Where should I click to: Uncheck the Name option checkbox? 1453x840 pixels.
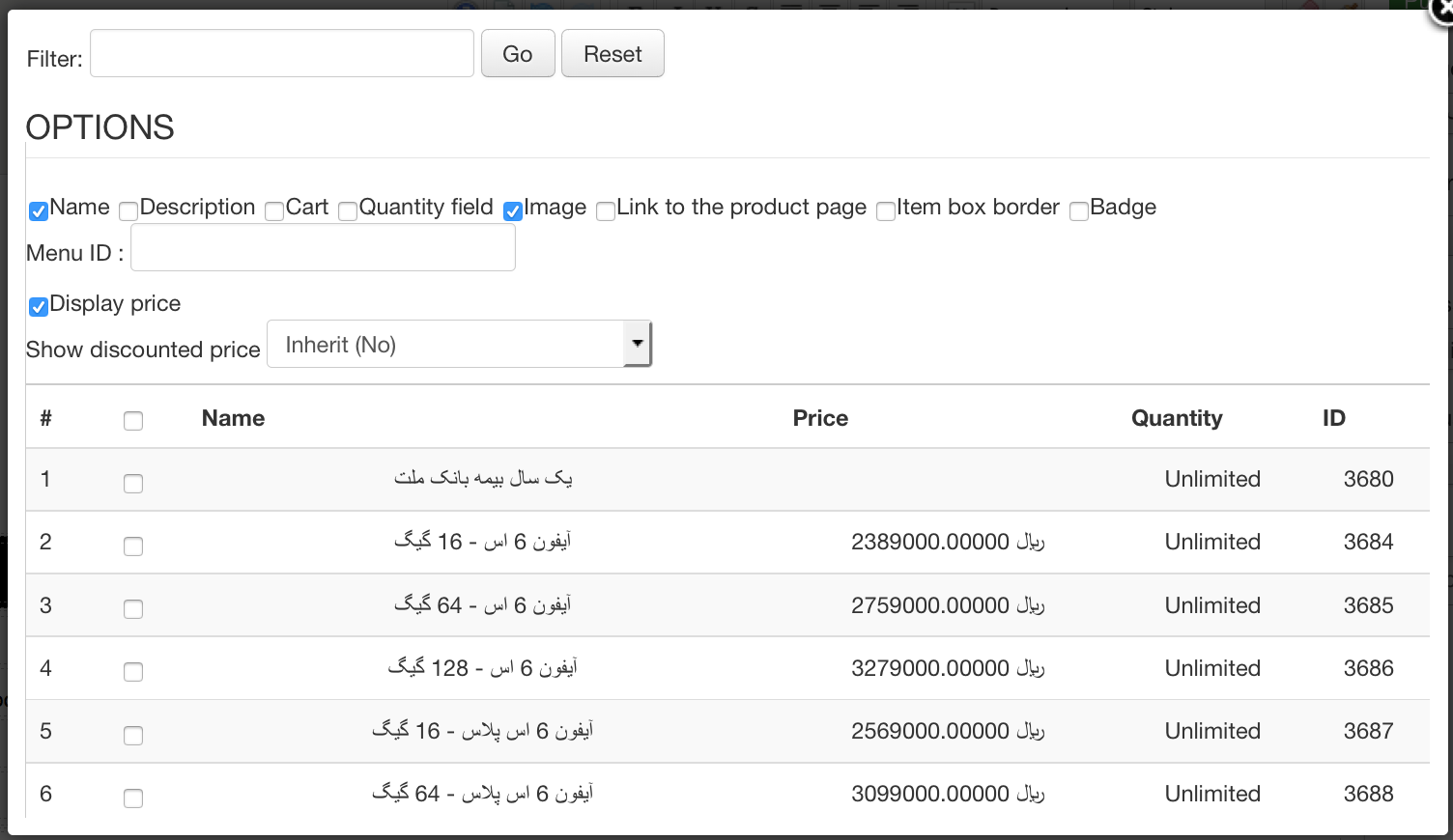click(x=39, y=210)
